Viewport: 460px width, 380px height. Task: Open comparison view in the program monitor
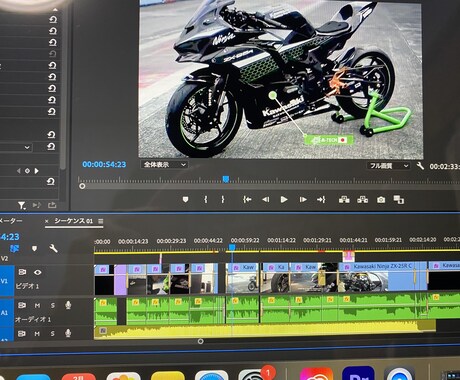[x=399, y=200]
